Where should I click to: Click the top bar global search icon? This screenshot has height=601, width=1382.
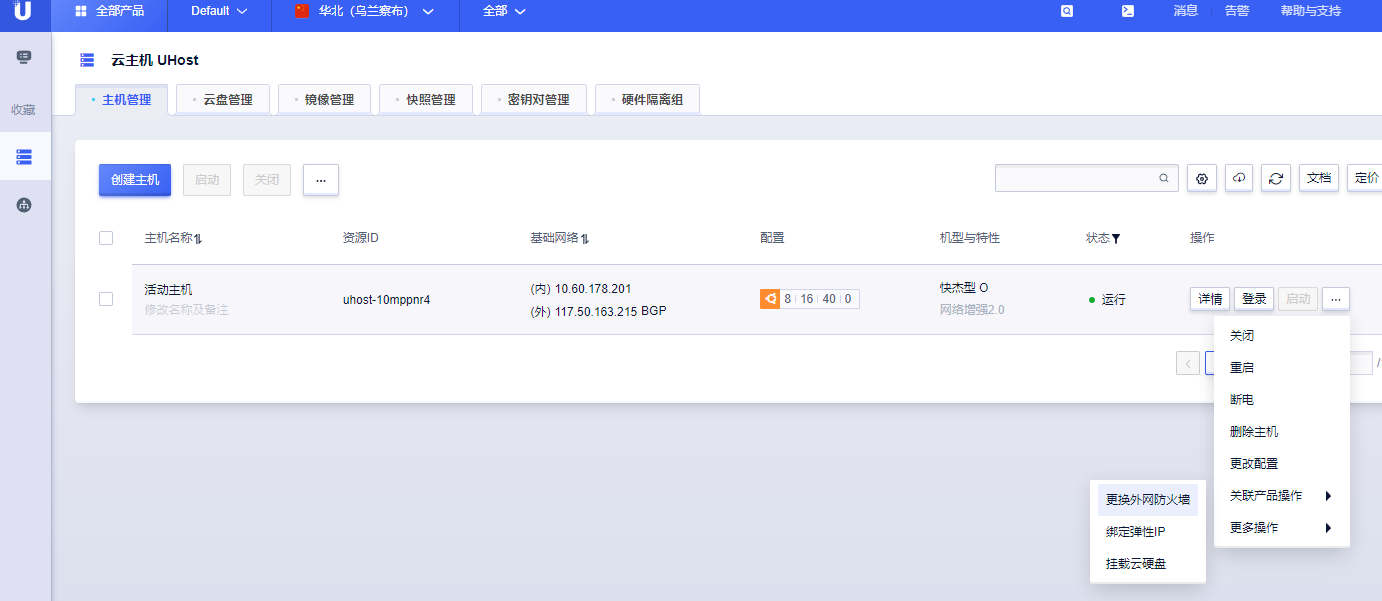(x=1067, y=11)
